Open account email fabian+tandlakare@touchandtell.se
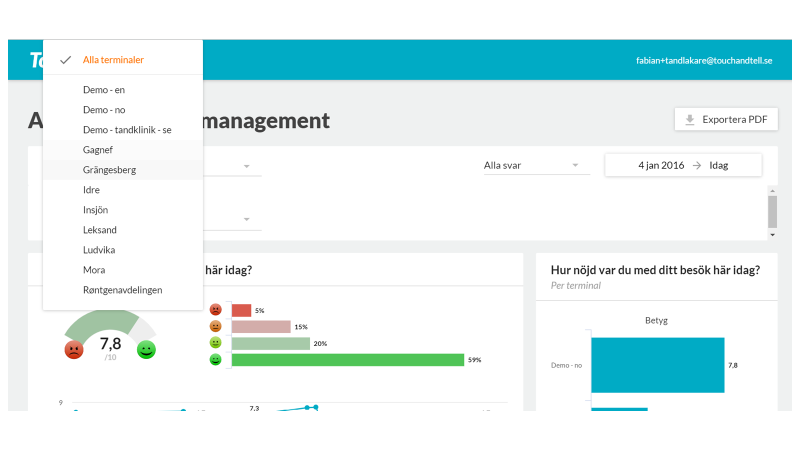Viewport: 800px width, 450px height. (704, 60)
